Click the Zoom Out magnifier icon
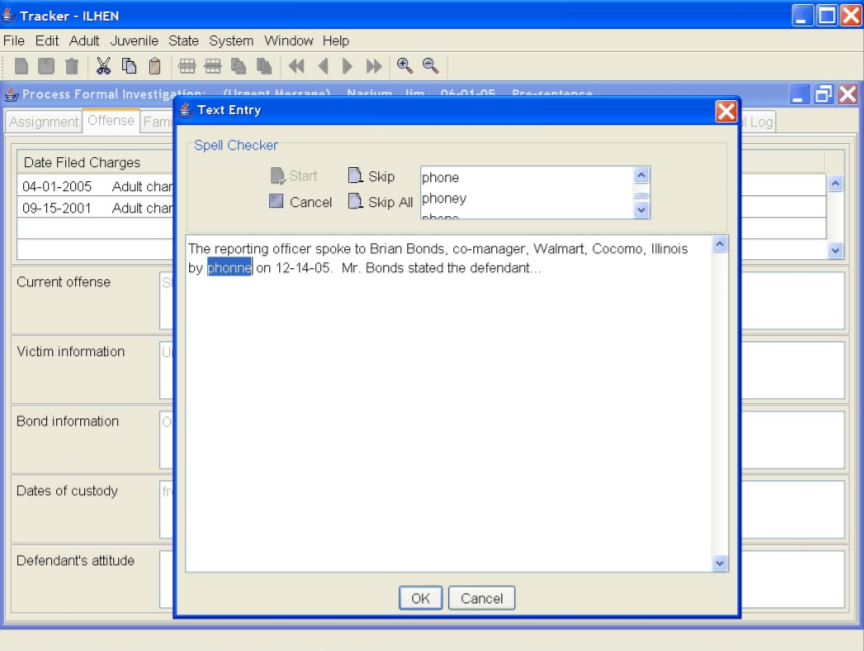 click(428, 66)
